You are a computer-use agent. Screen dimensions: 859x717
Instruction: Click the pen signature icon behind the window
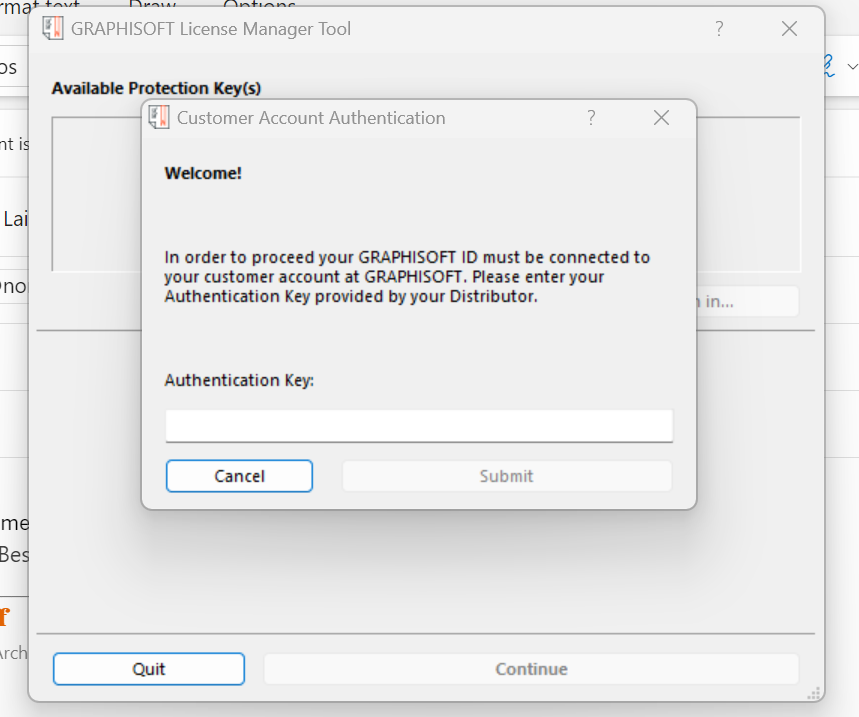click(x=828, y=66)
